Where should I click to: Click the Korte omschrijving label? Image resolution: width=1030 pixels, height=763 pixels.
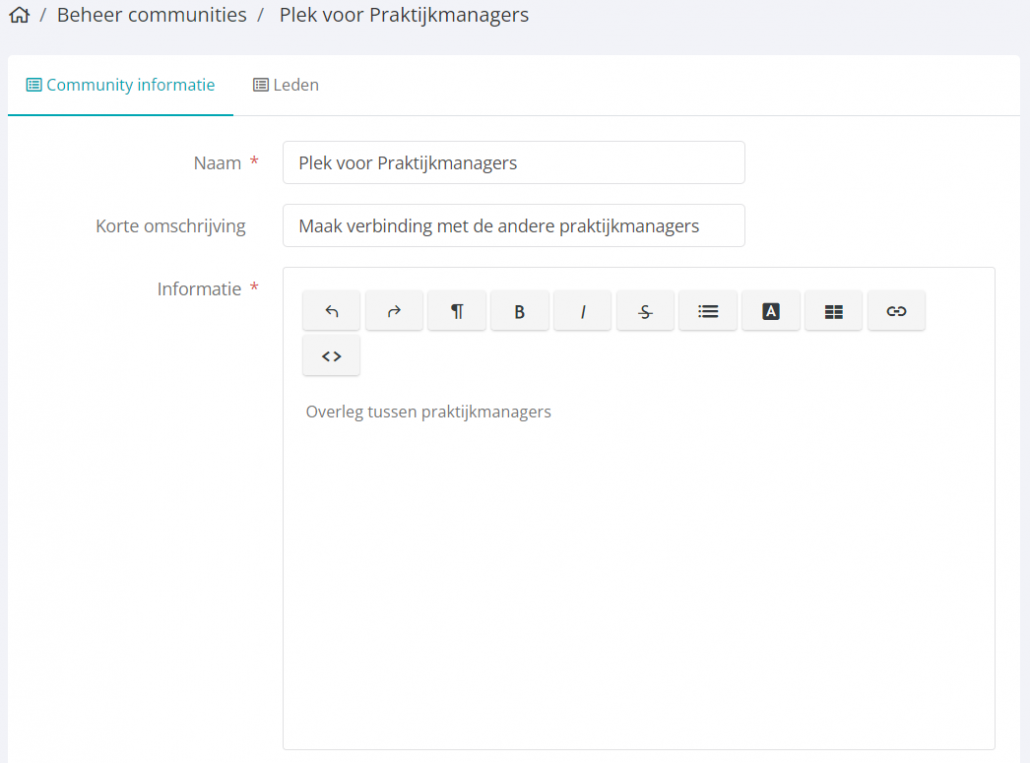[171, 226]
